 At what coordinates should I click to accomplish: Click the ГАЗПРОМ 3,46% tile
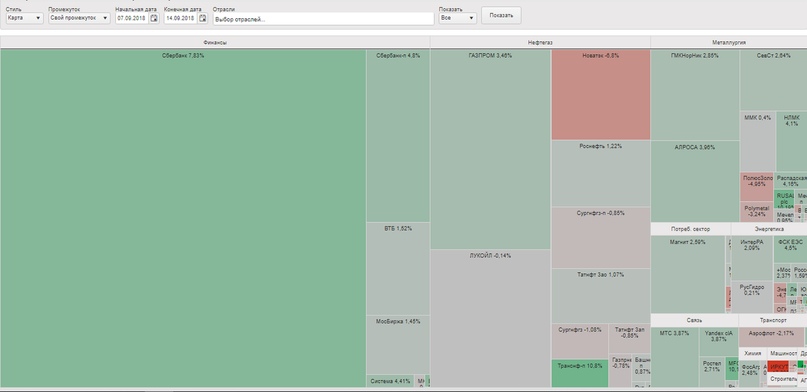tap(490, 149)
